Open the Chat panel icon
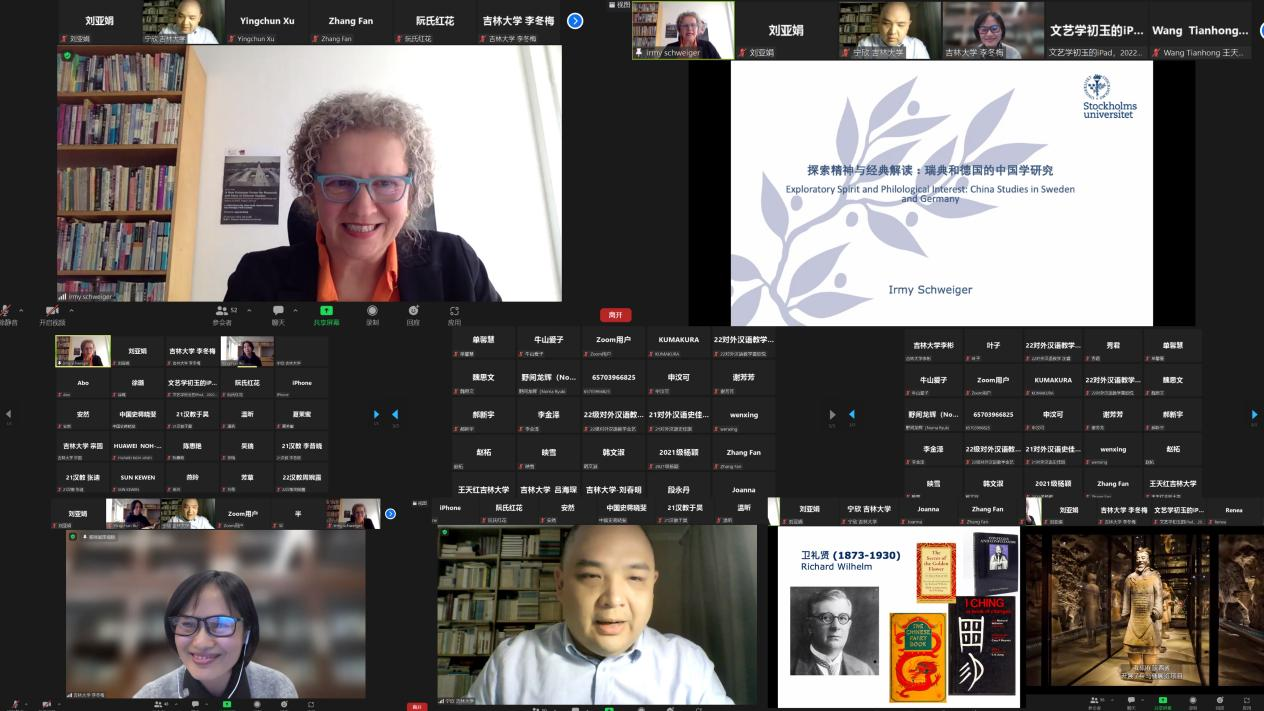1264x711 pixels. pyautogui.click(x=278, y=311)
